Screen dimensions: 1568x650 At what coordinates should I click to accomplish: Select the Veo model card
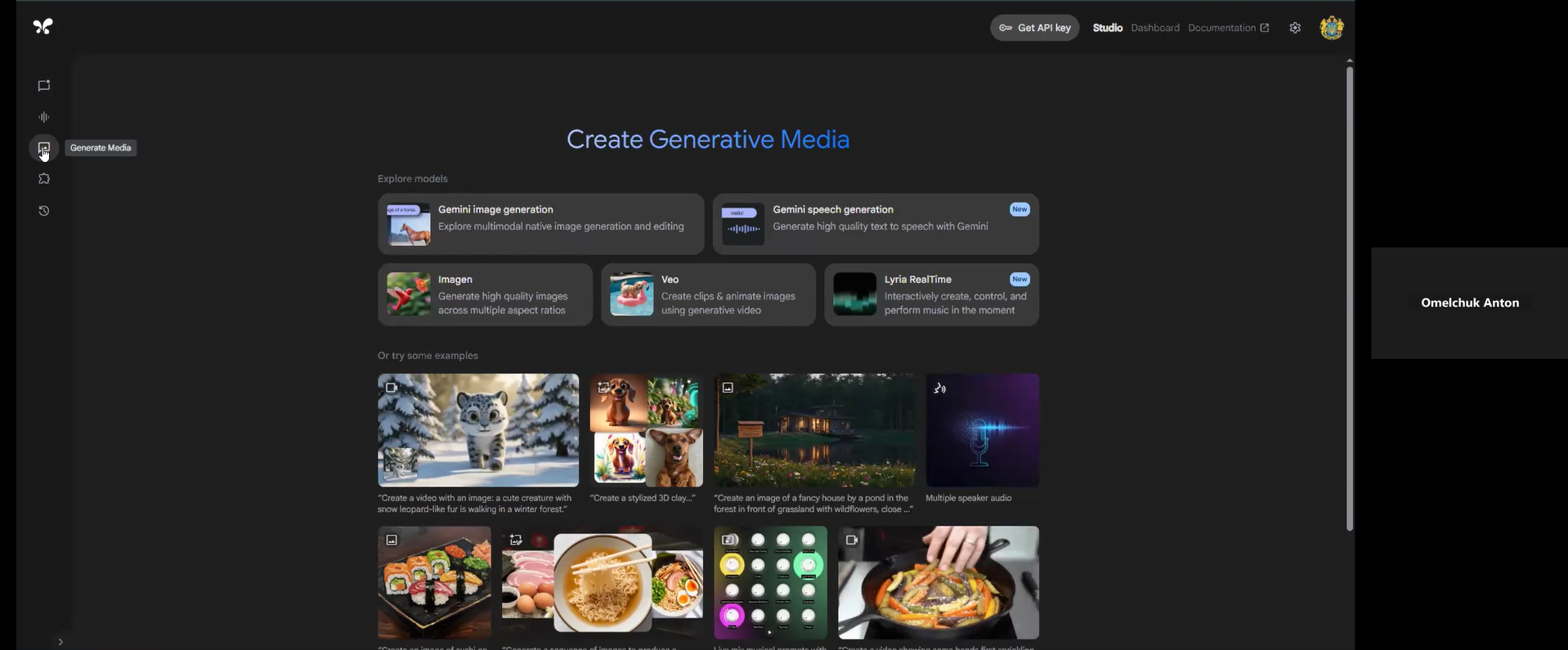[708, 294]
